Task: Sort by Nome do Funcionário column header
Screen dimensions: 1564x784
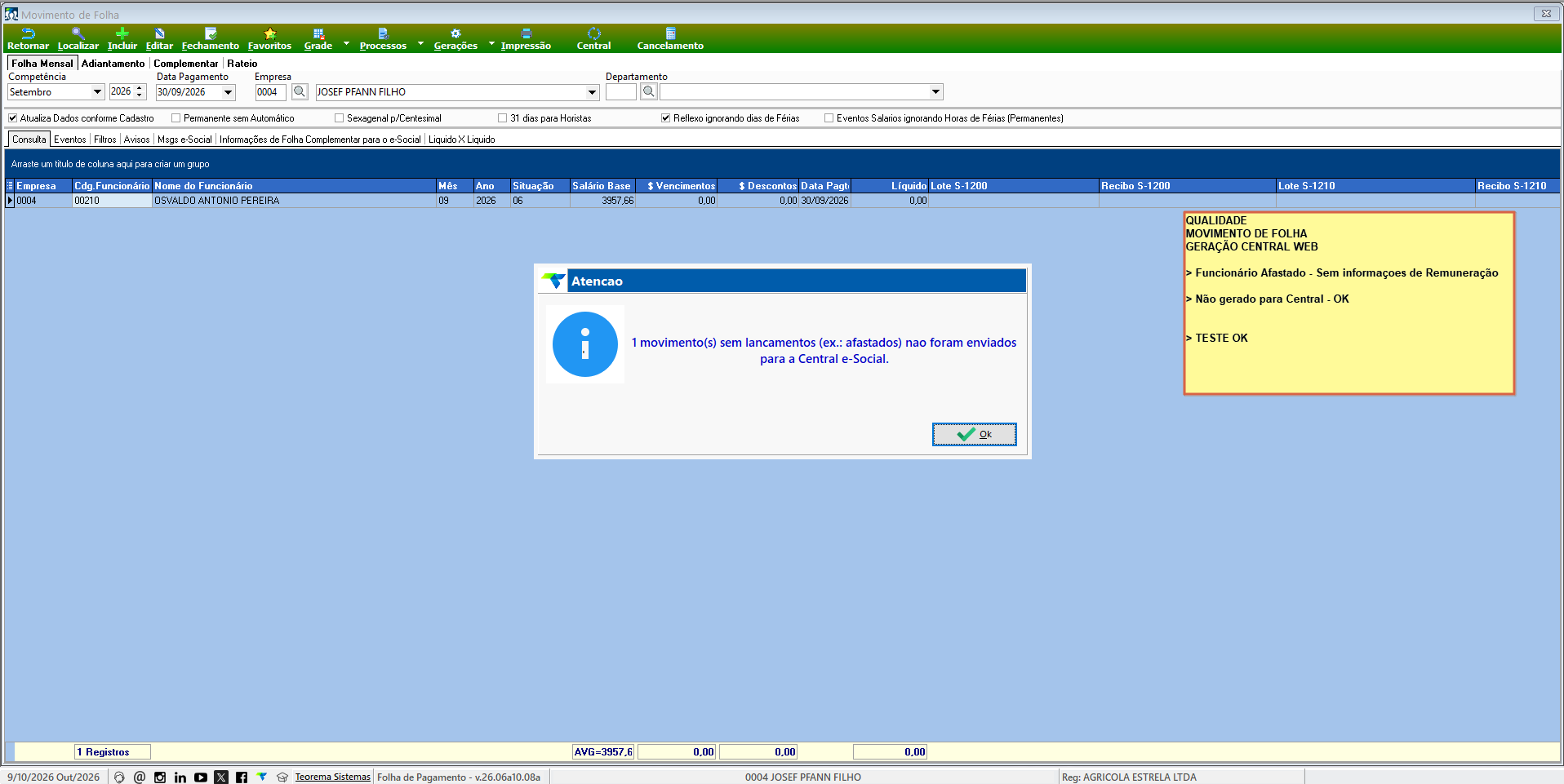Action: [294, 186]
